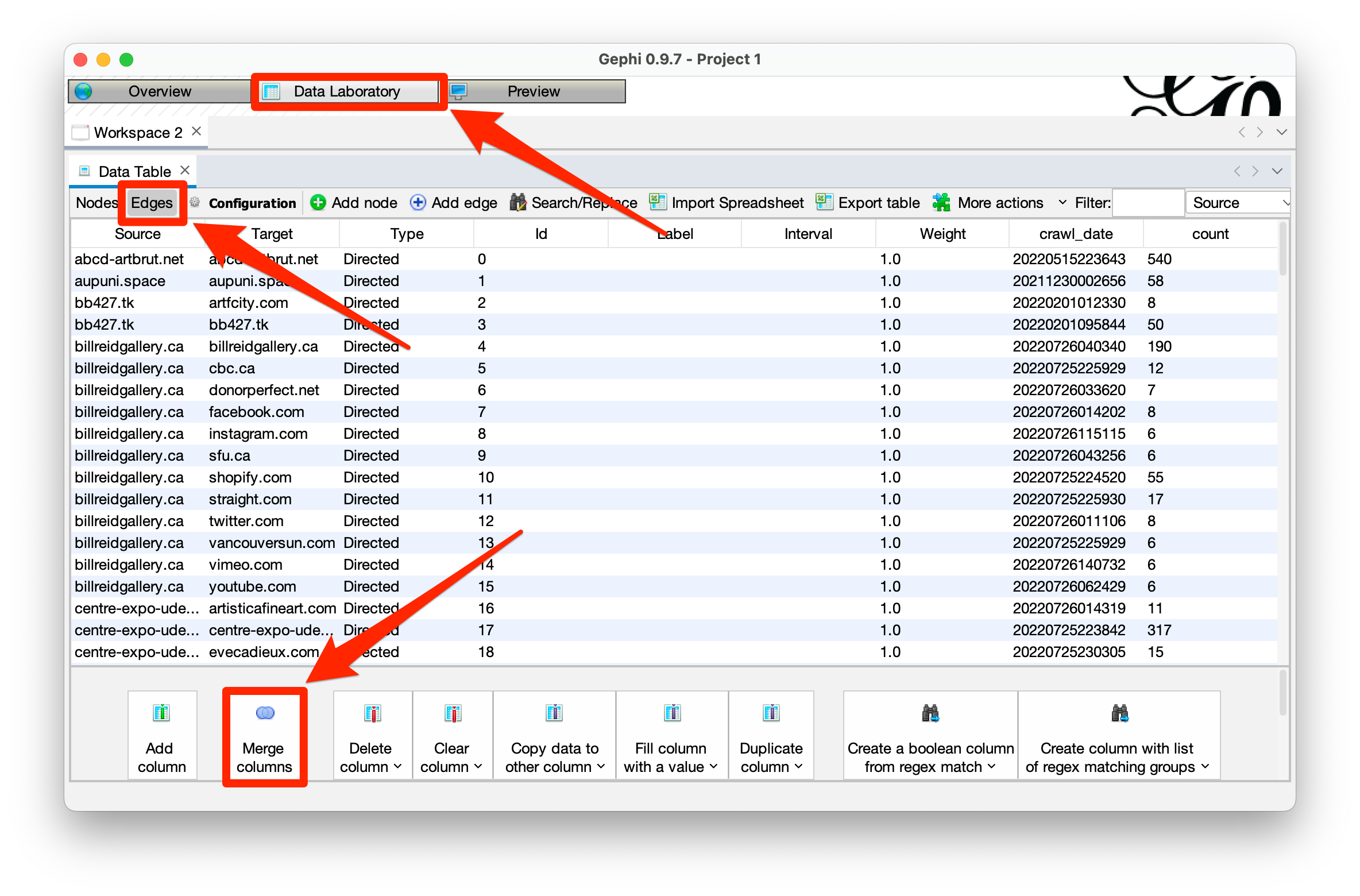Switch to the Overview perspective
This screenshot has width=1360, height=896.
[x=159, y=91]
